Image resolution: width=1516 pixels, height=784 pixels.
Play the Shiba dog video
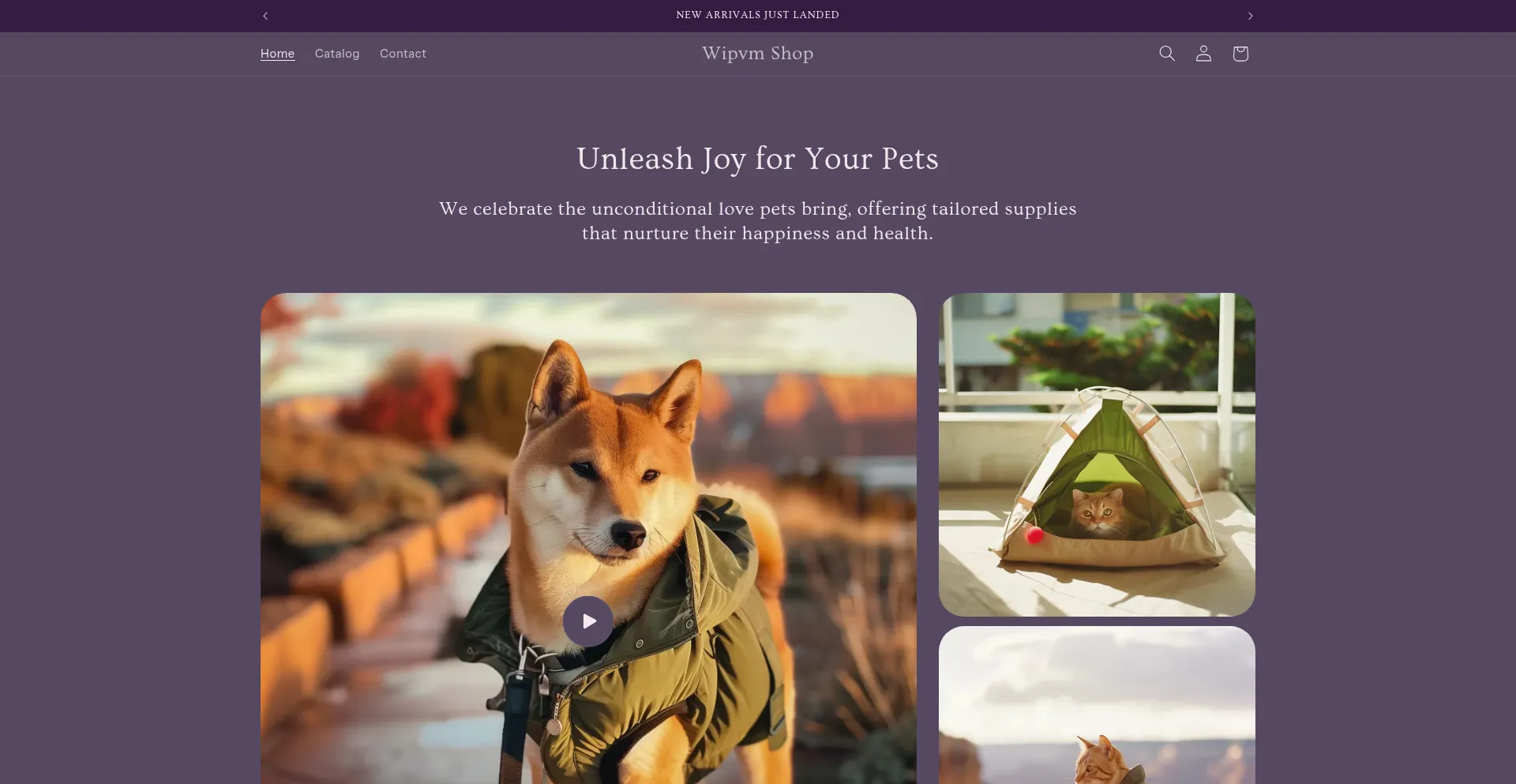pyautogui.click(x=588, y=621)
